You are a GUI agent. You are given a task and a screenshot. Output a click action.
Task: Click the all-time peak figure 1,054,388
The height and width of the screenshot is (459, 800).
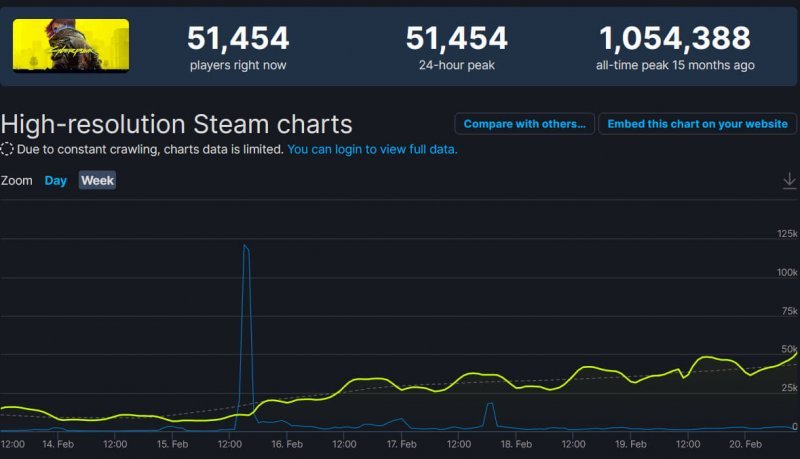[674, 39]
